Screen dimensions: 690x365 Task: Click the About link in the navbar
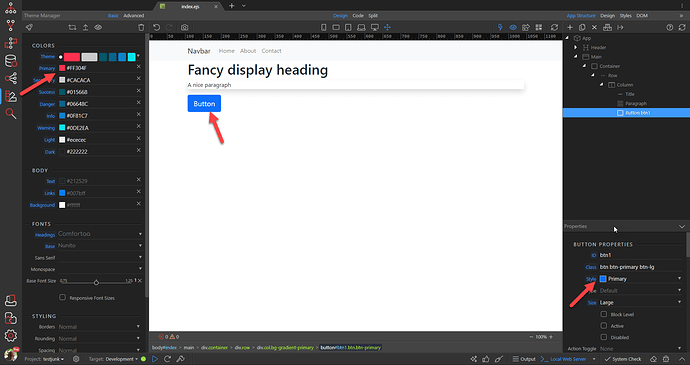(x=248, y=51)
